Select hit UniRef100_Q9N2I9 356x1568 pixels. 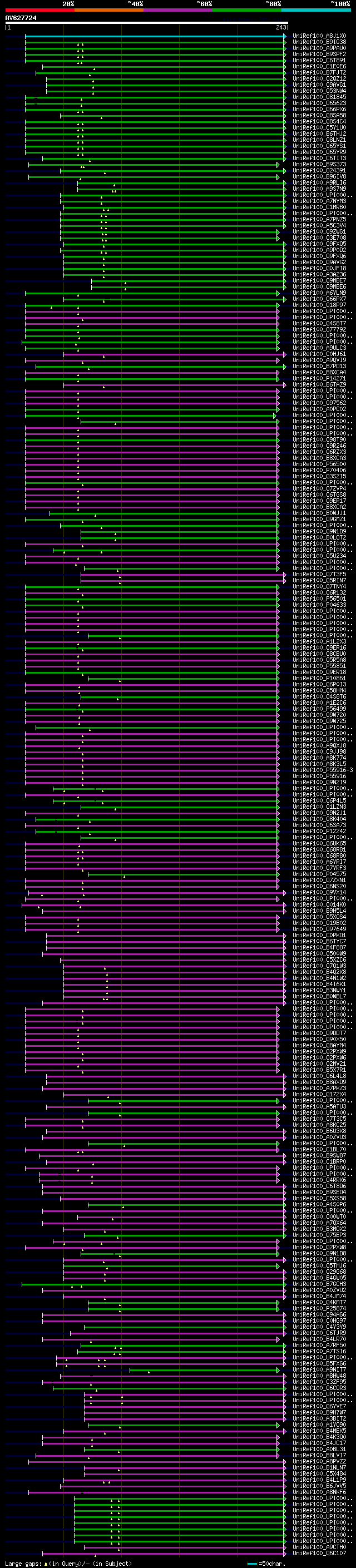[319, 782]
